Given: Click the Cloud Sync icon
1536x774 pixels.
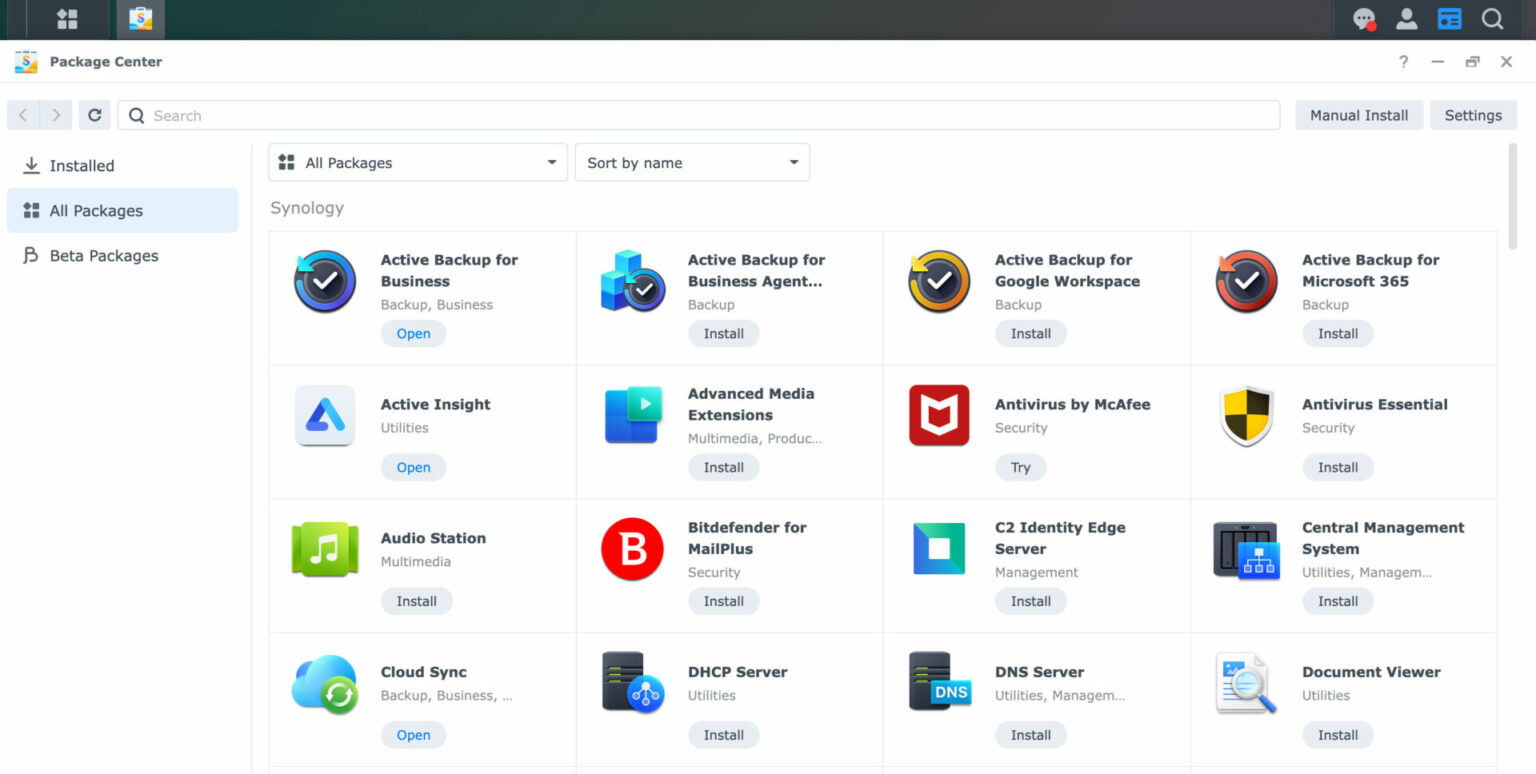Looking at the screenshot, I should pyautogui.click(x=324, y=683).
